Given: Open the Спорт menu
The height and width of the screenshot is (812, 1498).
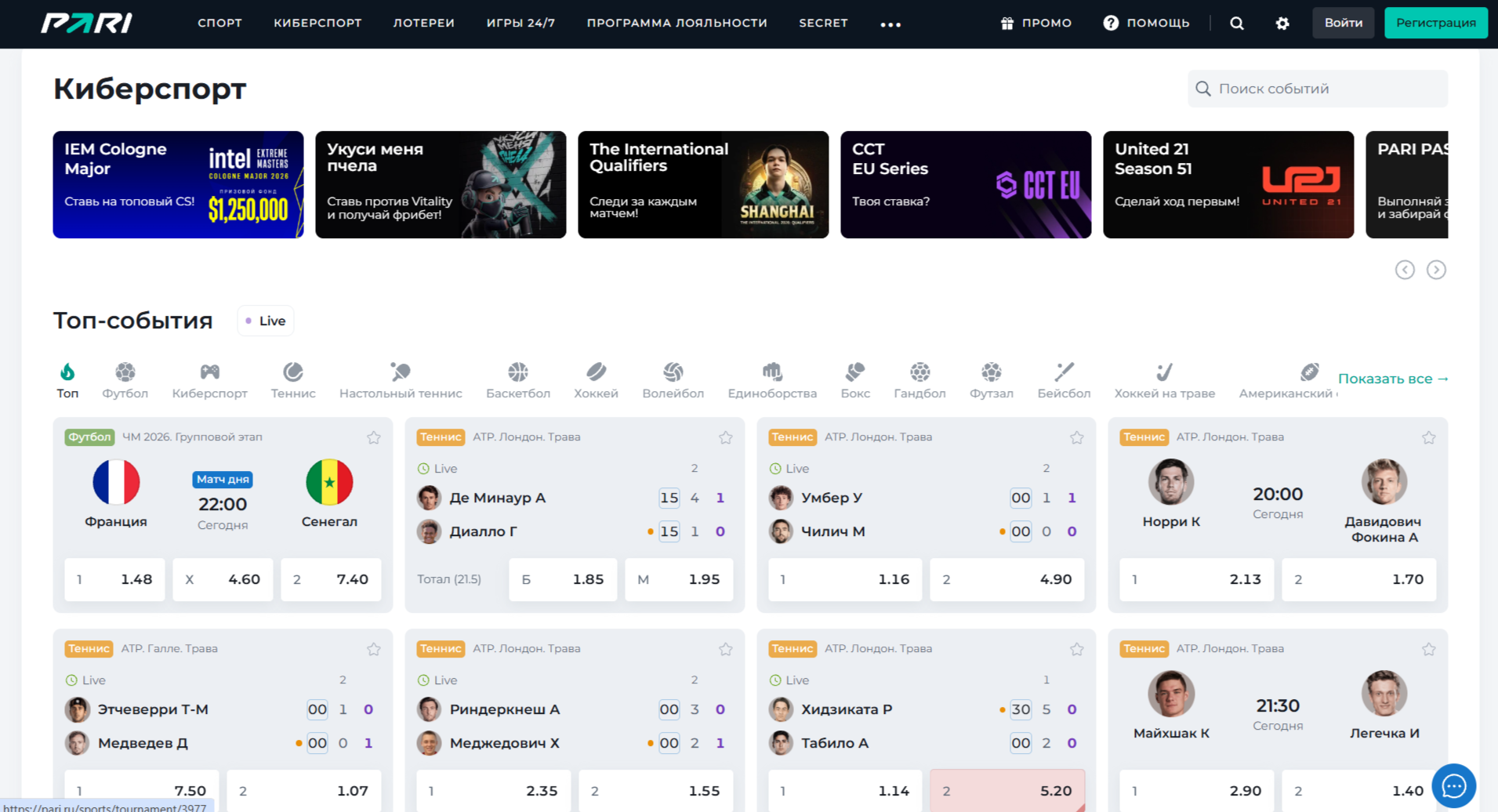Looking at the screenshot, I should 219,24.
